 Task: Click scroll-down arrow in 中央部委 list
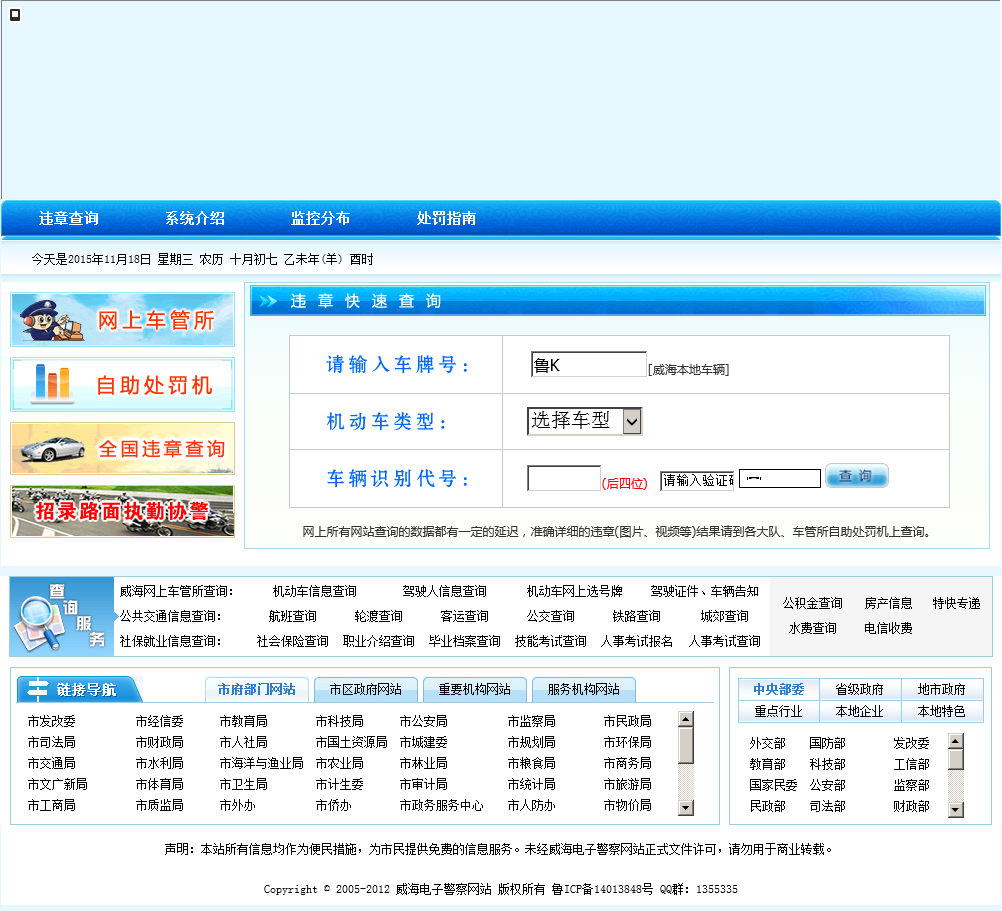click(955, 810)
